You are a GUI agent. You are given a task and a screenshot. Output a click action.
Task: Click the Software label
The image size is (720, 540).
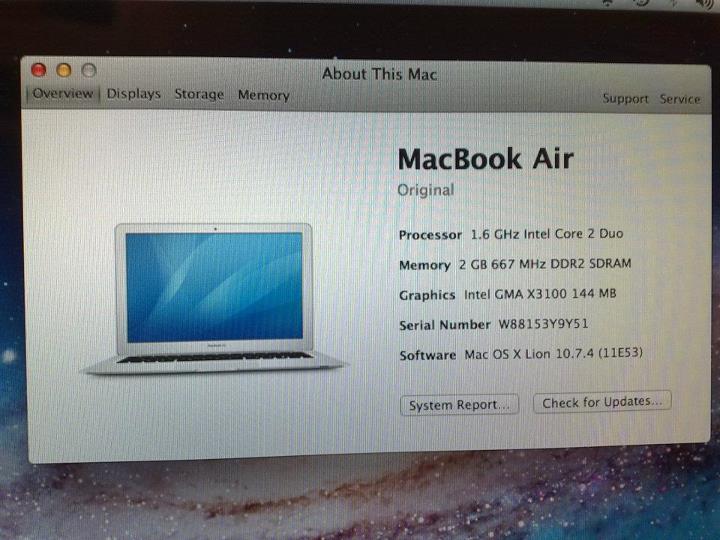pos(428,355)
